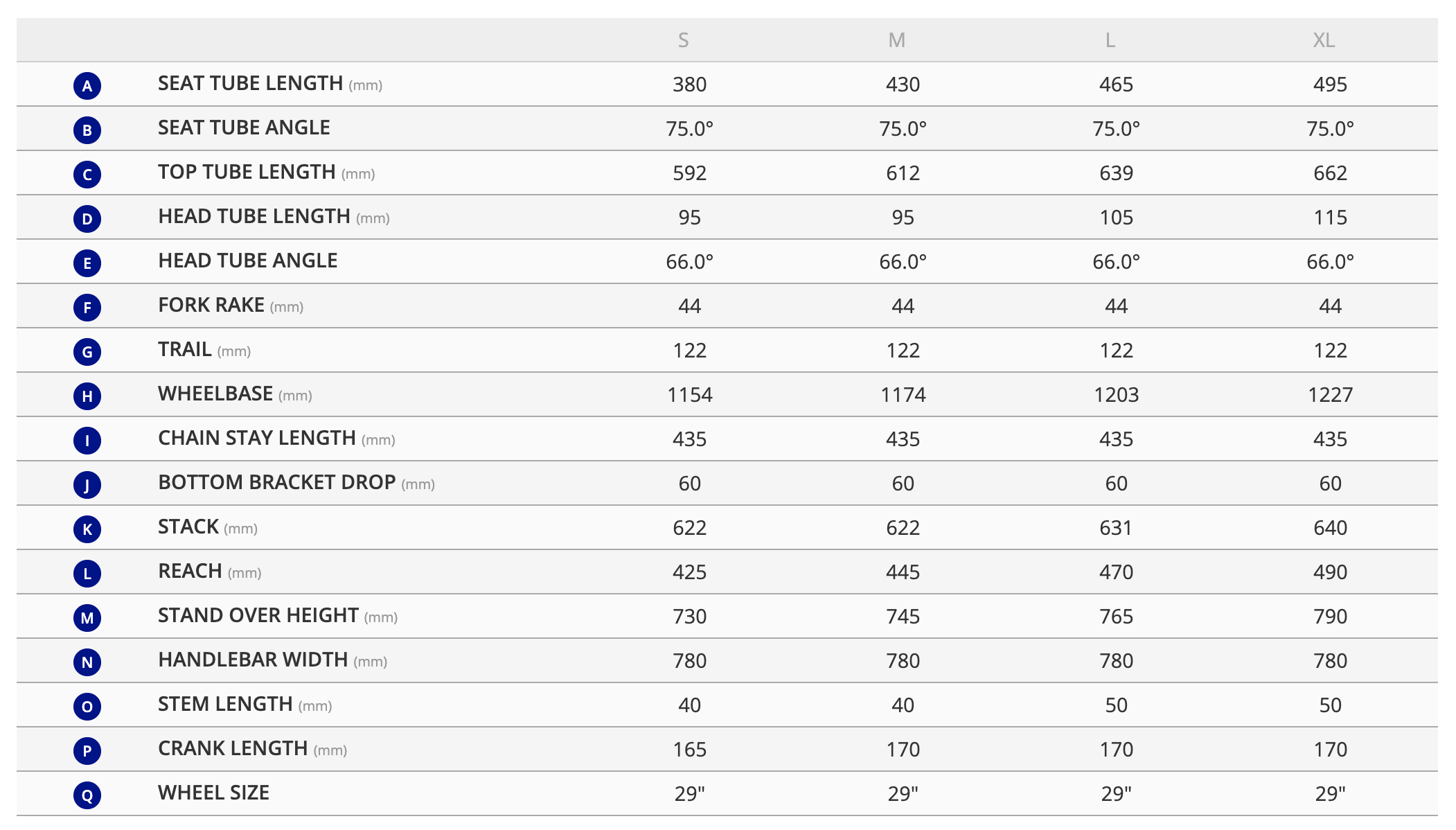The height and width of the screenshot is (830, 1456).
Task: Select the C badge beside Top Tube Length
Action: pos(87,175)
